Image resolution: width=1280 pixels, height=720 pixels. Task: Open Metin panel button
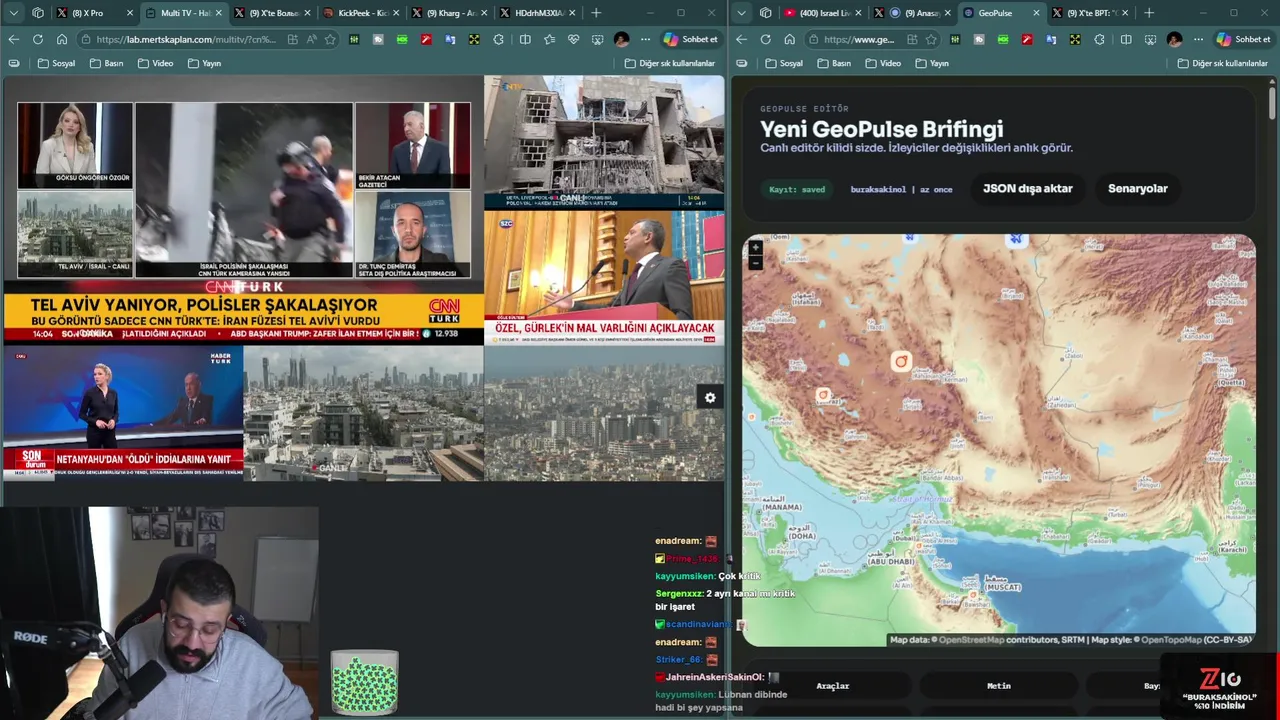click(998, 686)
